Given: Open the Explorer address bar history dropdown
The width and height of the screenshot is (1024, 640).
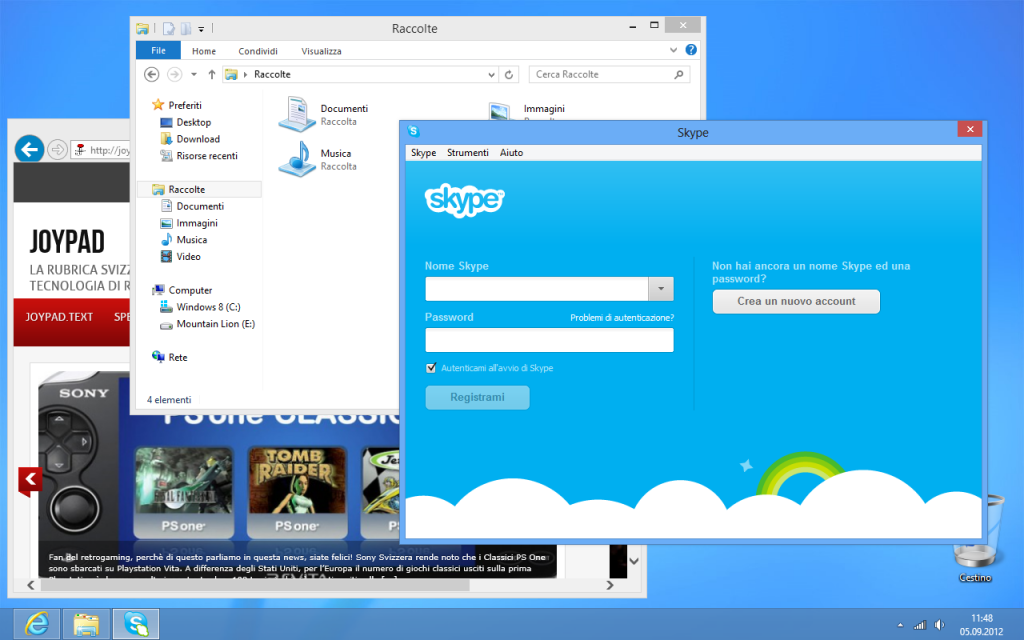Looking at the screenshot, I should 491,74.
